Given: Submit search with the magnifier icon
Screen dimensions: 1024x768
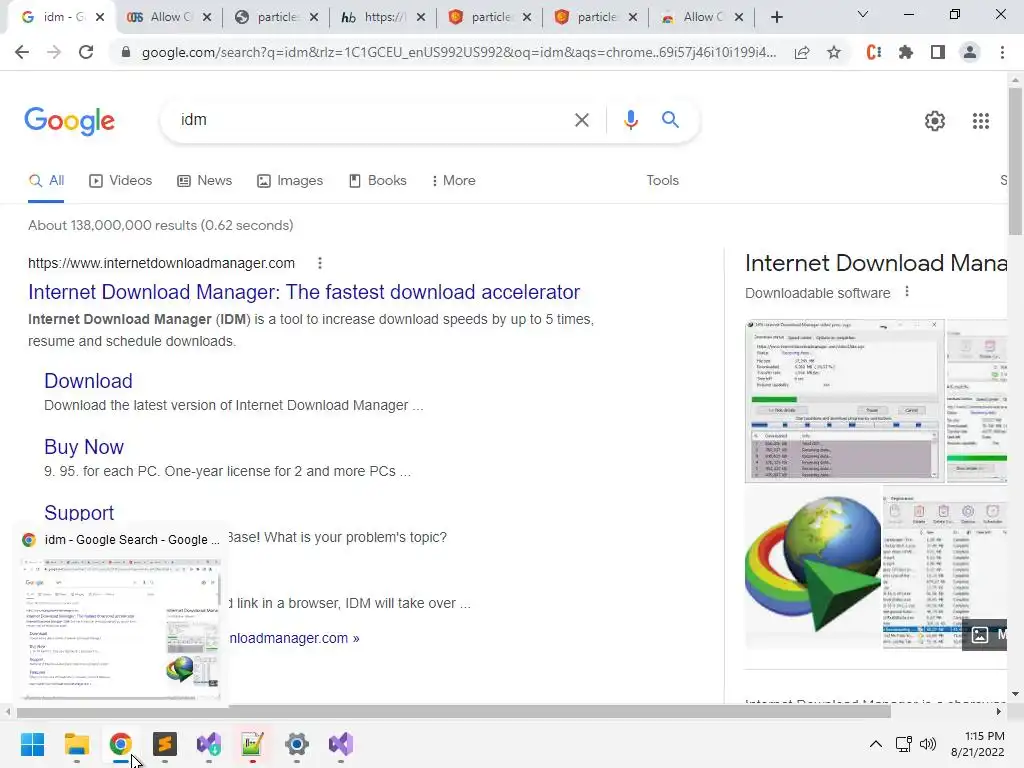Looking at the screenshot, I should (x=670, y=120).
